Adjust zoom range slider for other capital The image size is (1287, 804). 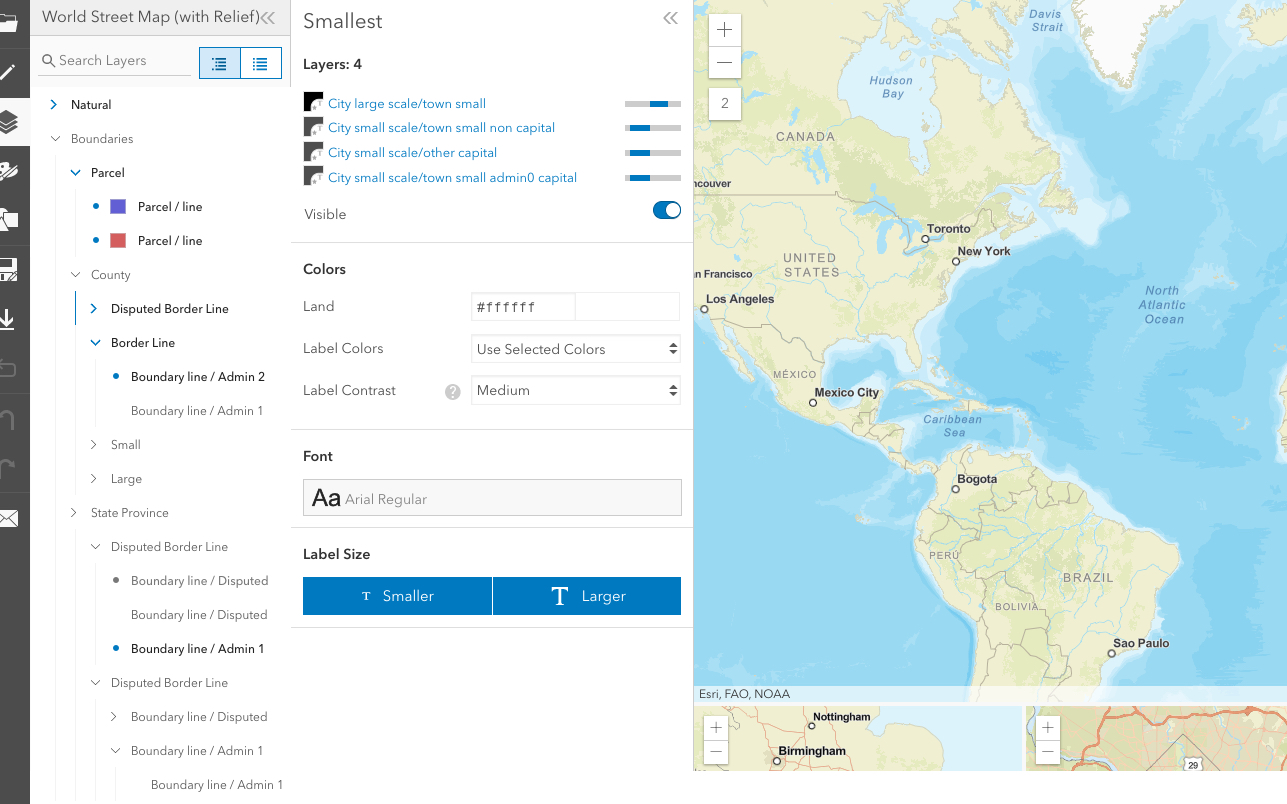(x=653, y=152)
